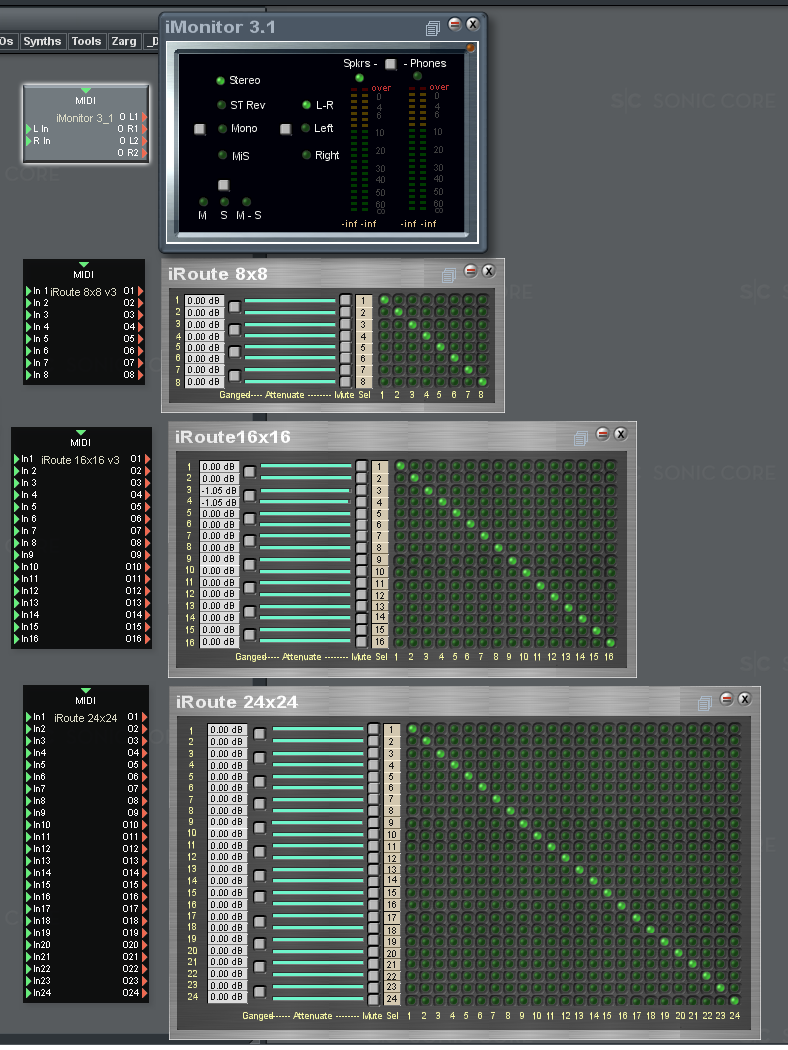Toggle row 16 column 16 matrix LED in iRoute16x16
This screenshot has height=1050, width=788.
tap(610, 642)
